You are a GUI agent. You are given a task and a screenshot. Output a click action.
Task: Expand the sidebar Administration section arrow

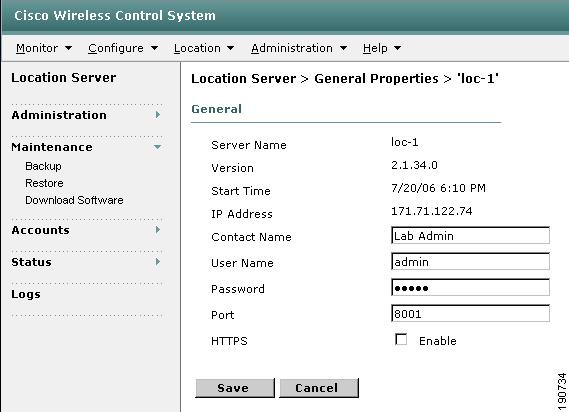(x=157, y=115)
